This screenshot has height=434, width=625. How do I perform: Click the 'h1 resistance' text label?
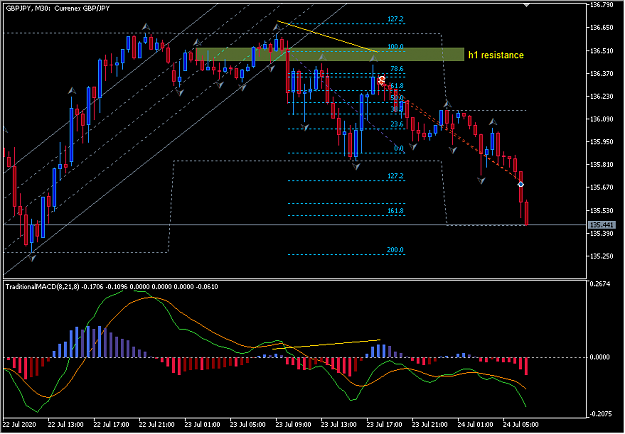click(x=496, y=55)
